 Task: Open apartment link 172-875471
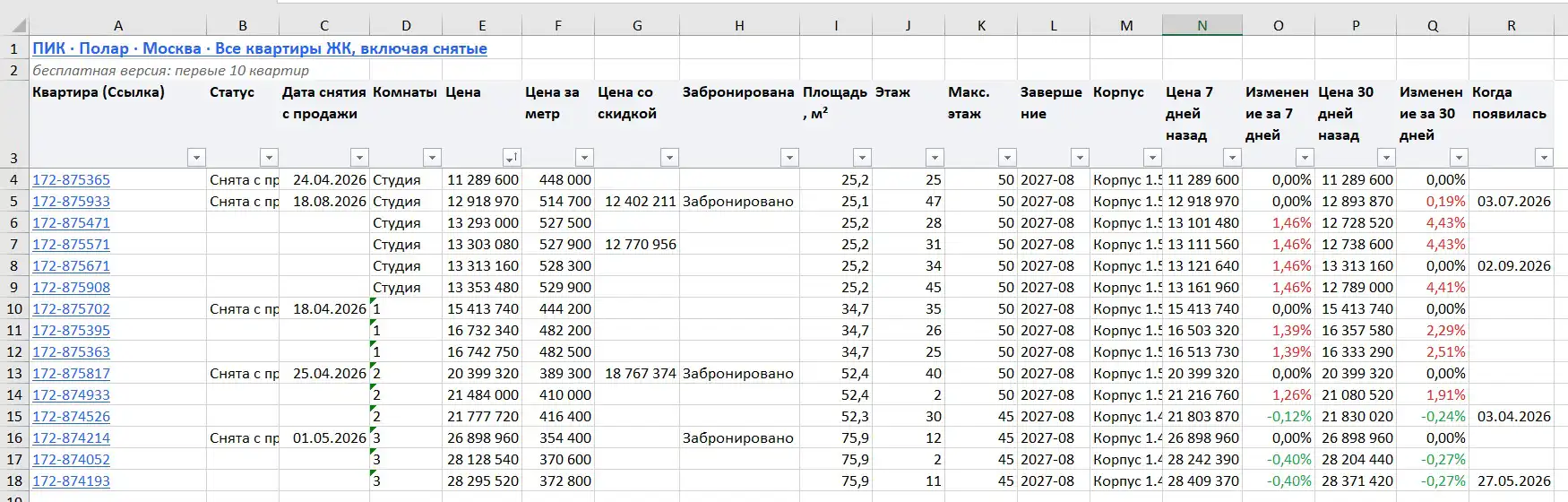pyautogui.click(x=71, y=222)
